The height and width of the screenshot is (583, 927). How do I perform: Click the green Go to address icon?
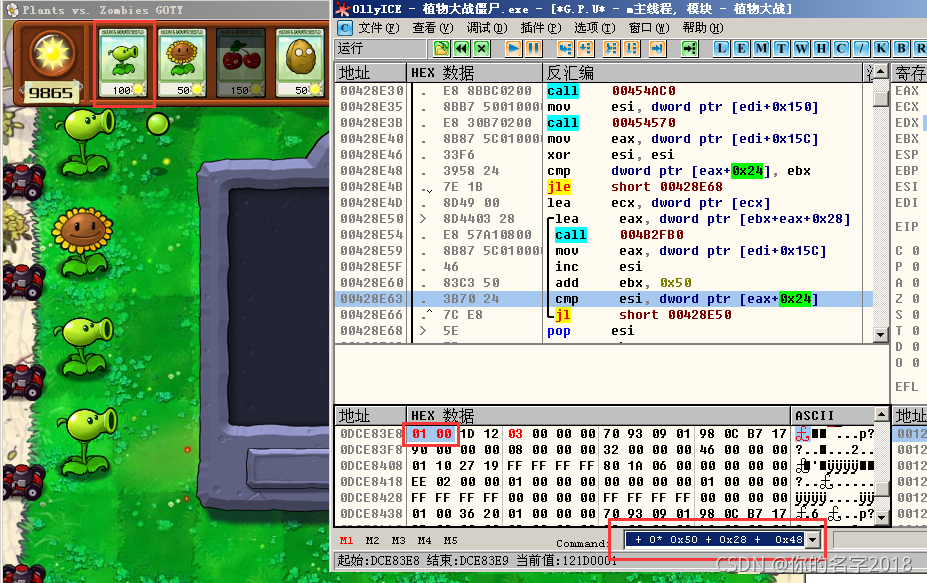pyautogui.click(x=689, y=48)
